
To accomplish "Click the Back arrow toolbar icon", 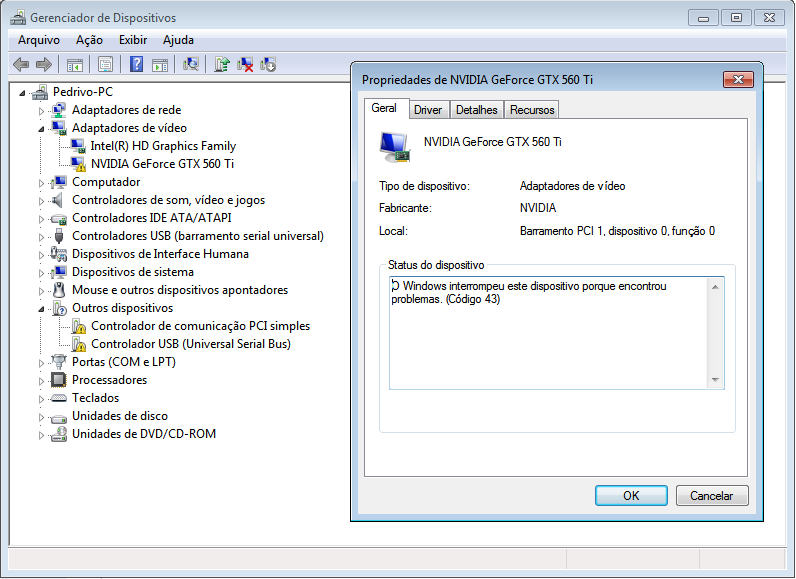I will [21, 64].
